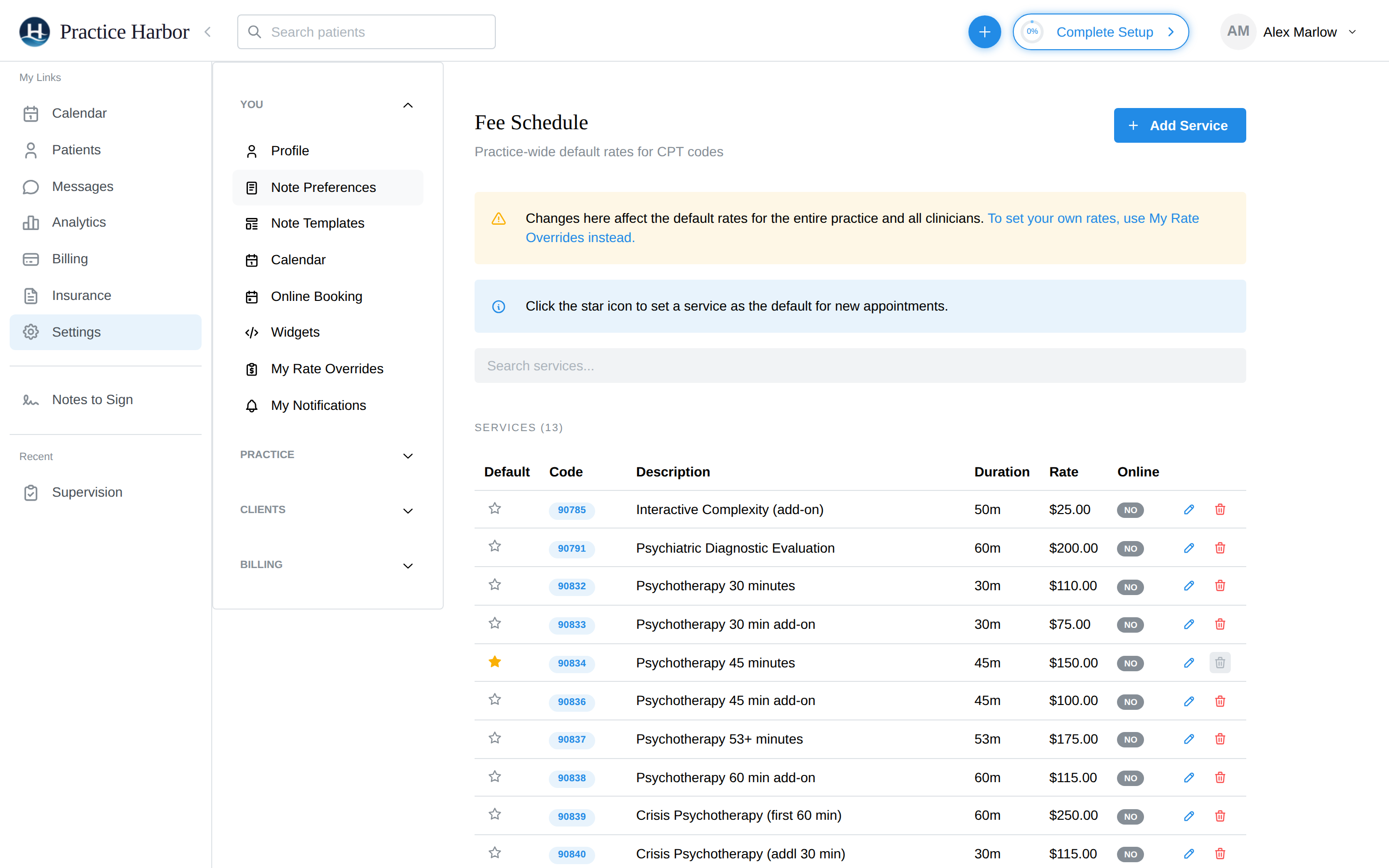Screen dimensions: 1389x868
Task: Click the blue plus quick-add button
Action: (984, 31)
